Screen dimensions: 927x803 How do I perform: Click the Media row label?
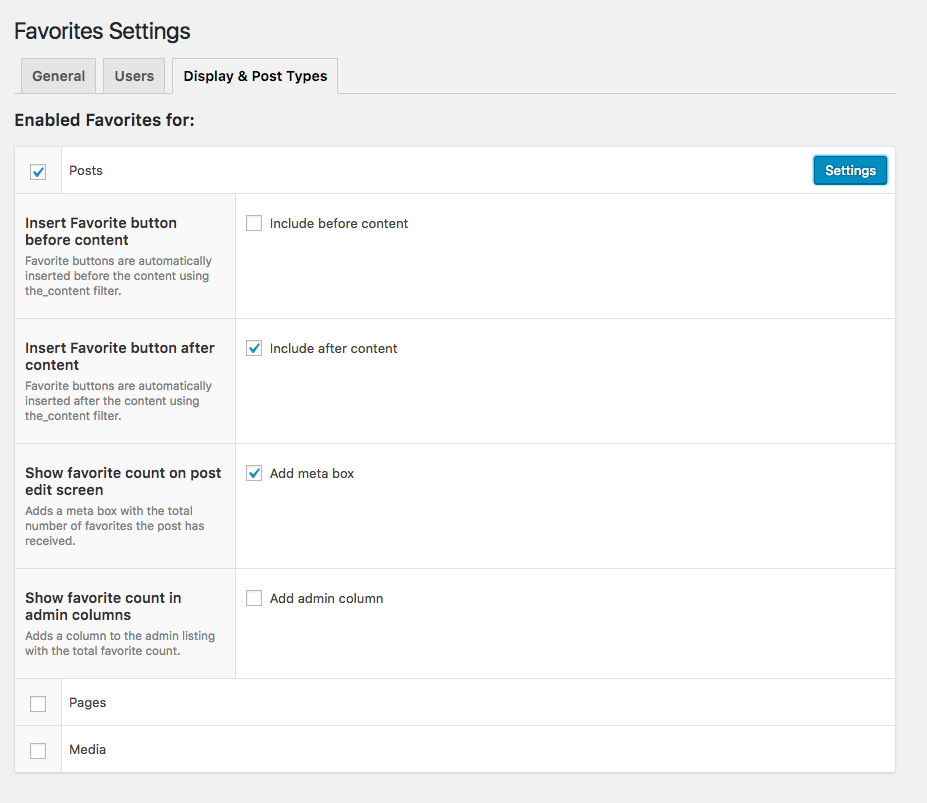(88, 750)
